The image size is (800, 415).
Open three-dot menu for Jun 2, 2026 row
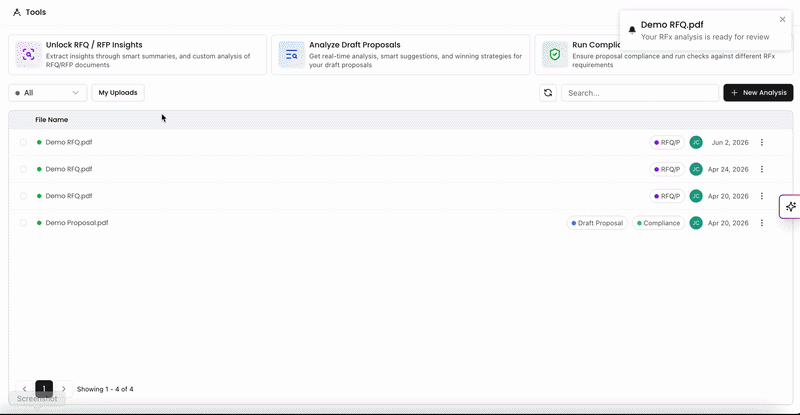(x=762, y=142)
